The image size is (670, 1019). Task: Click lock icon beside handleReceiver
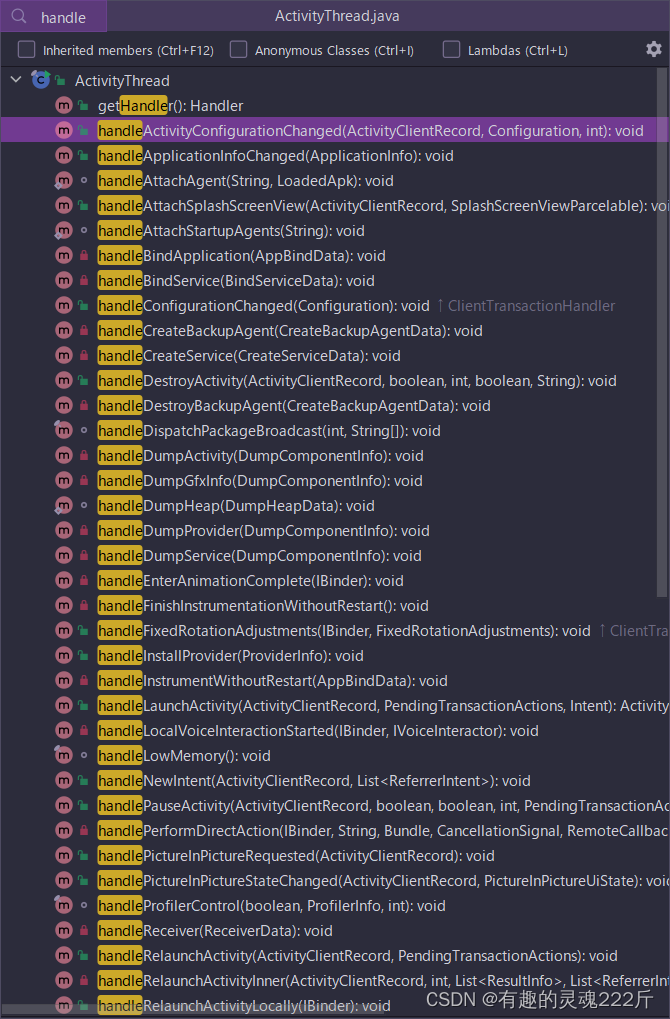click(x=84, y=931)
